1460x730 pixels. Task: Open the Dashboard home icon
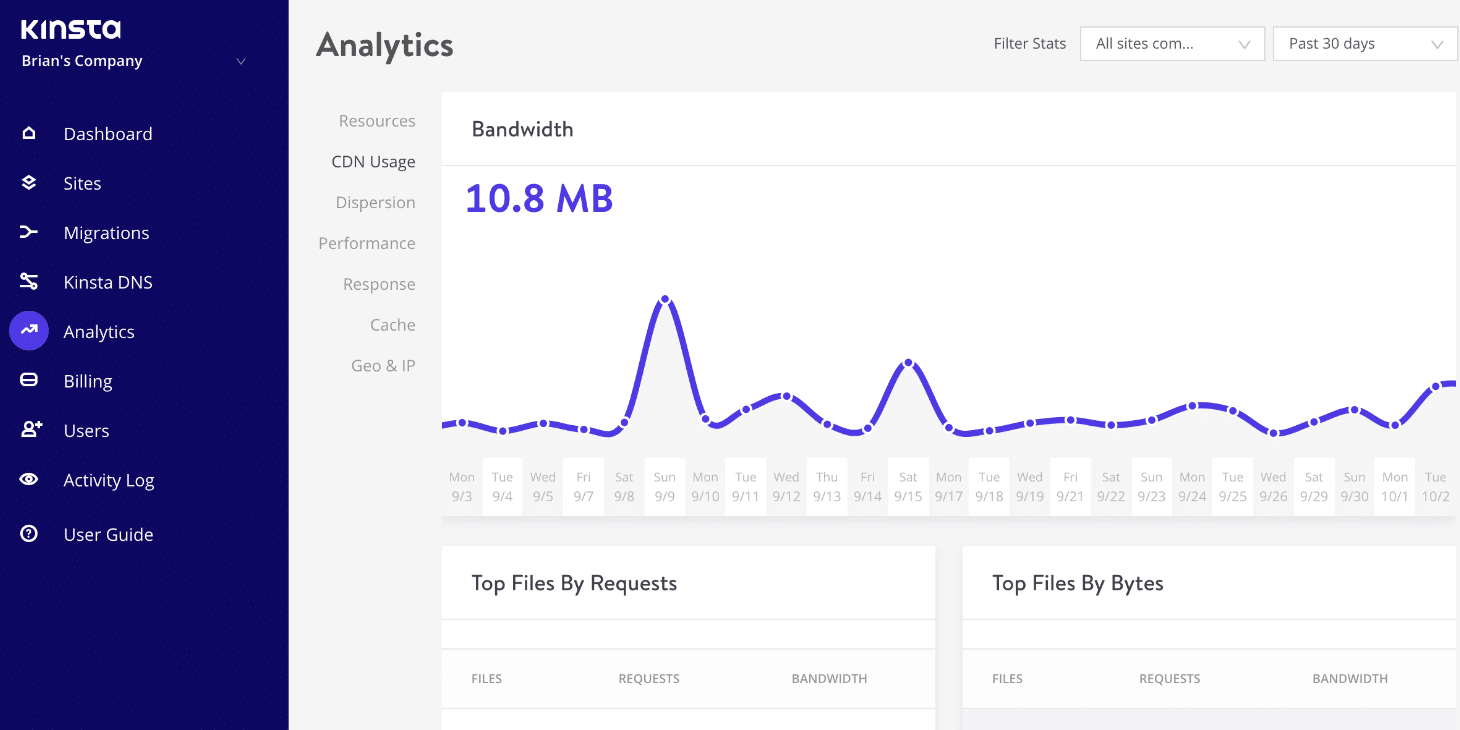point(29,133)
